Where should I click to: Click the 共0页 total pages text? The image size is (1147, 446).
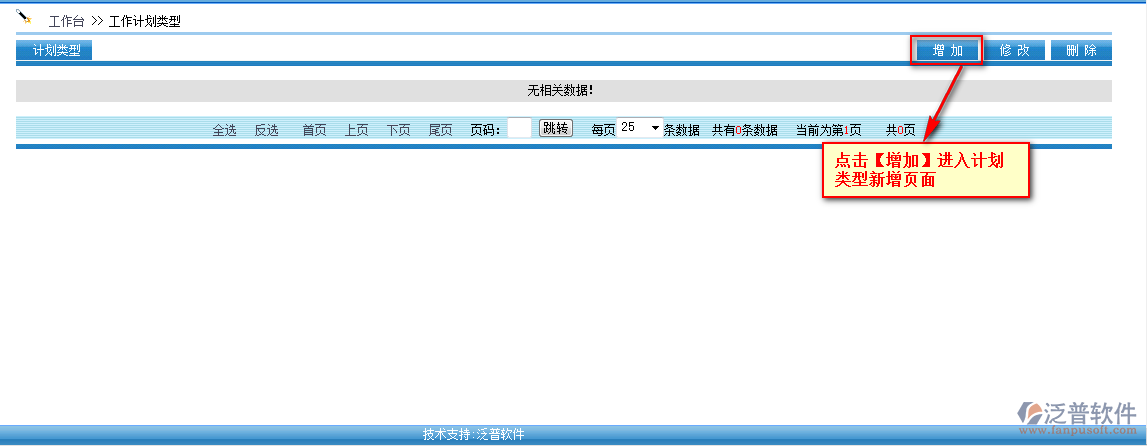(x=900, y=130)
